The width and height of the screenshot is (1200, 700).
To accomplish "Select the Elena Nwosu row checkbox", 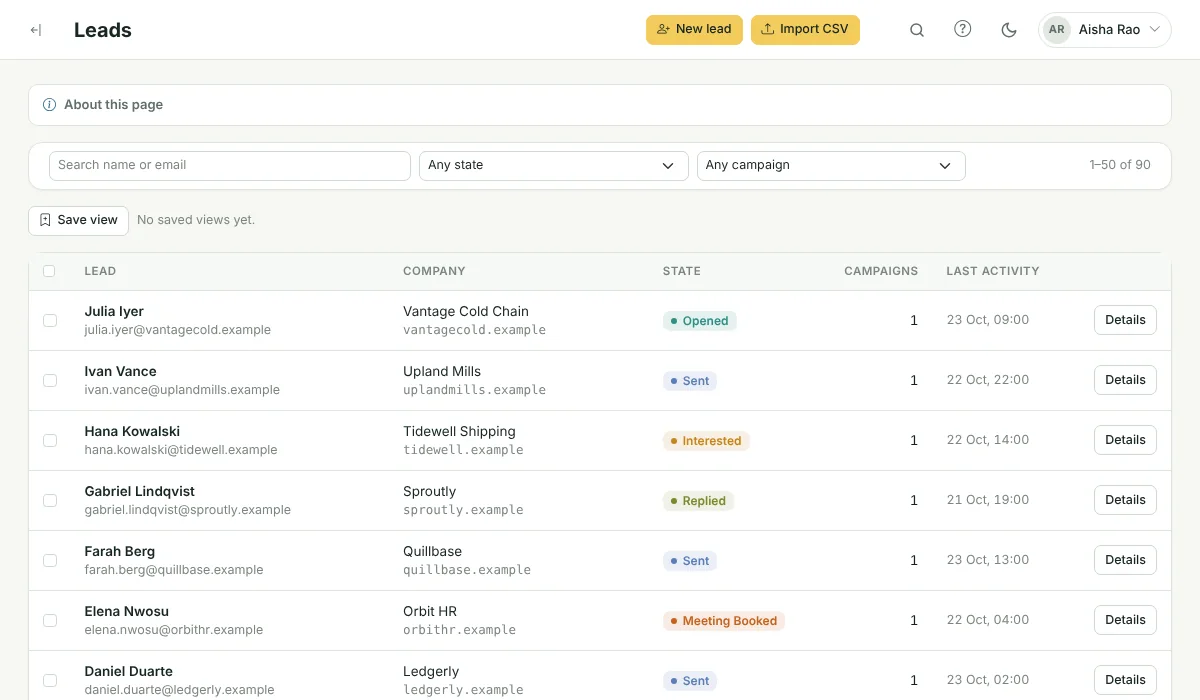I will [x=49, y=620].
